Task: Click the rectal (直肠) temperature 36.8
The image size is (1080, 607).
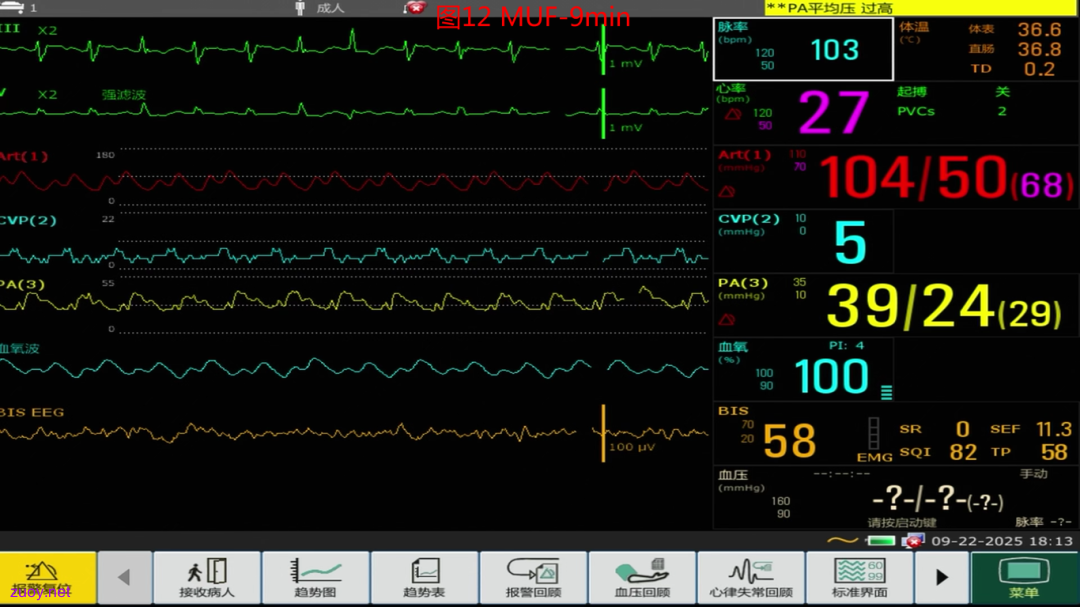Action: 1039,49
